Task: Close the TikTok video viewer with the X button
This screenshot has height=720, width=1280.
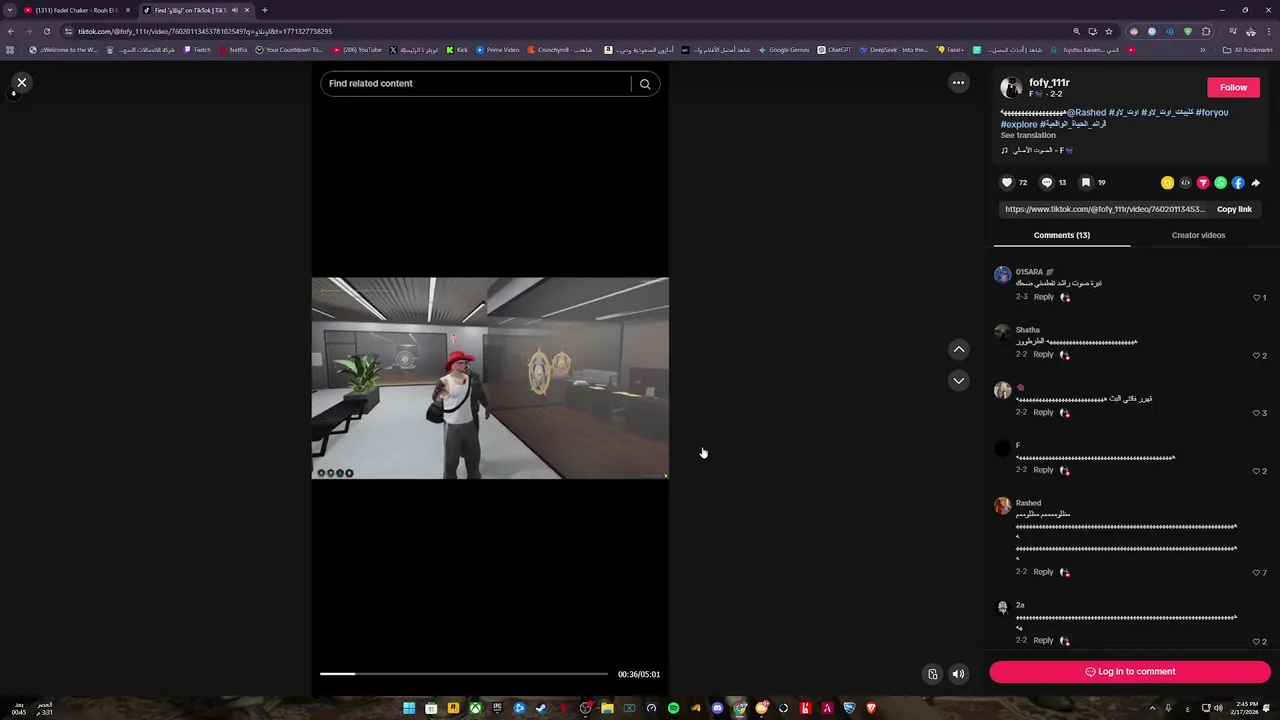Action: (x=22, y=83)
